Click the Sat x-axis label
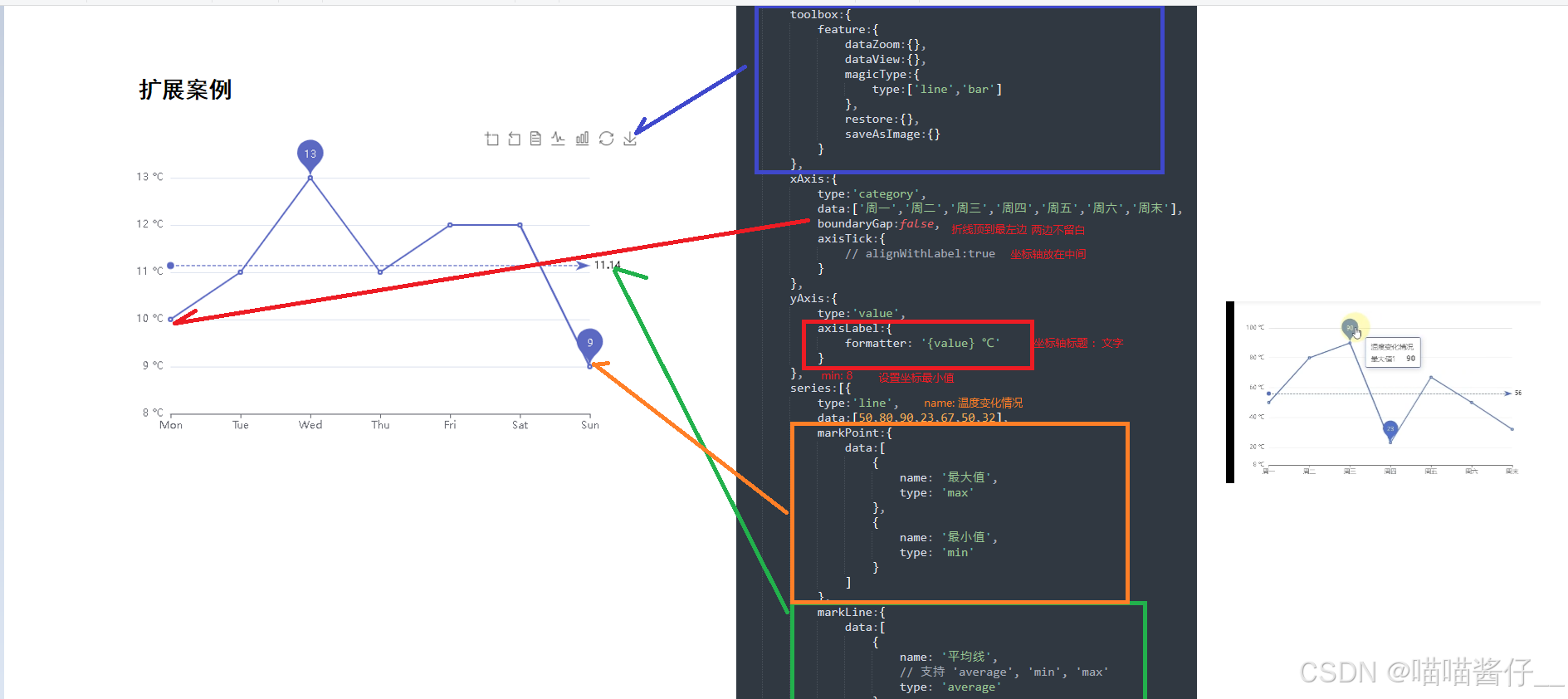This screenshot has width=1568, height=699. coord(520,425)
